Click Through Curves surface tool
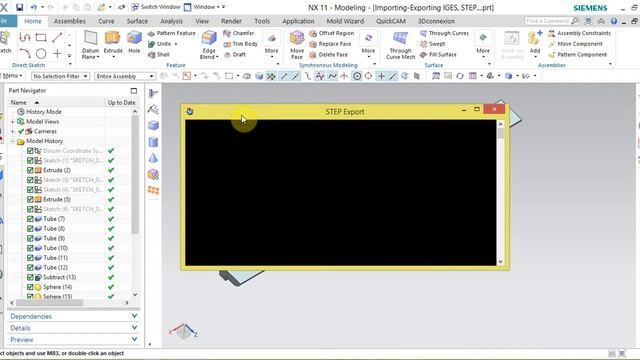 pyautogui.click(x=444, y=33)
